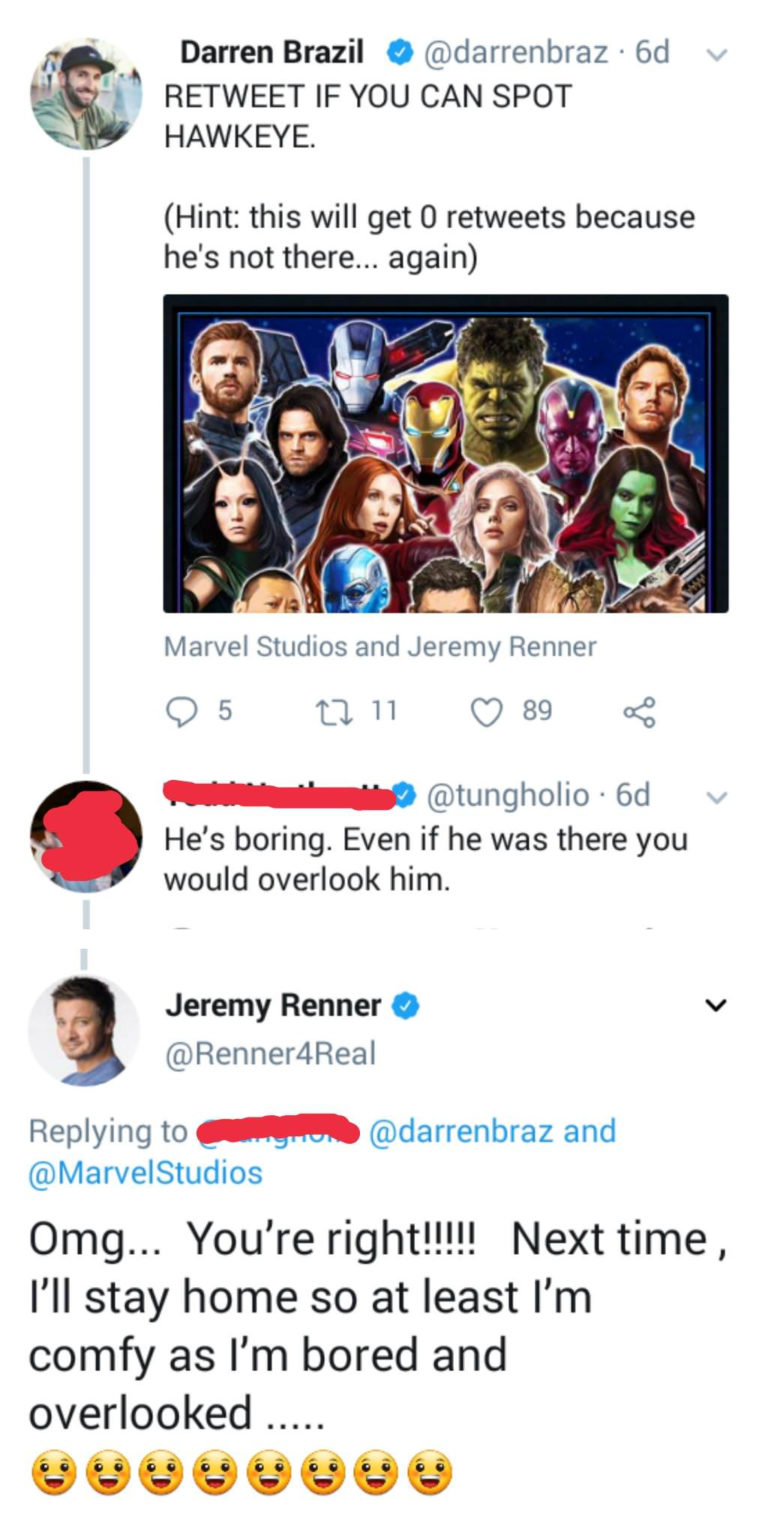This screenshot has width=768, height=1536.
Task: Tap verified badge before @tungholio
Action: pos(405,795)
